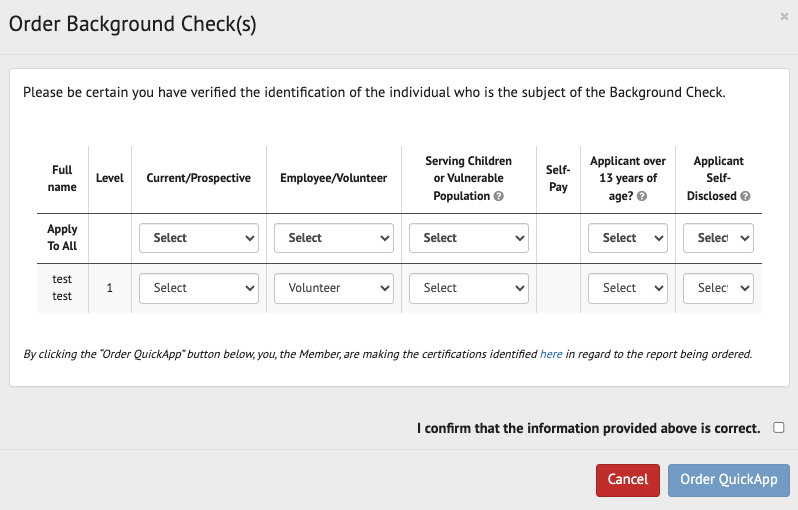Open Self-Disclosed dropdown in test test row
Screen dimensions: 798x510
718,288
